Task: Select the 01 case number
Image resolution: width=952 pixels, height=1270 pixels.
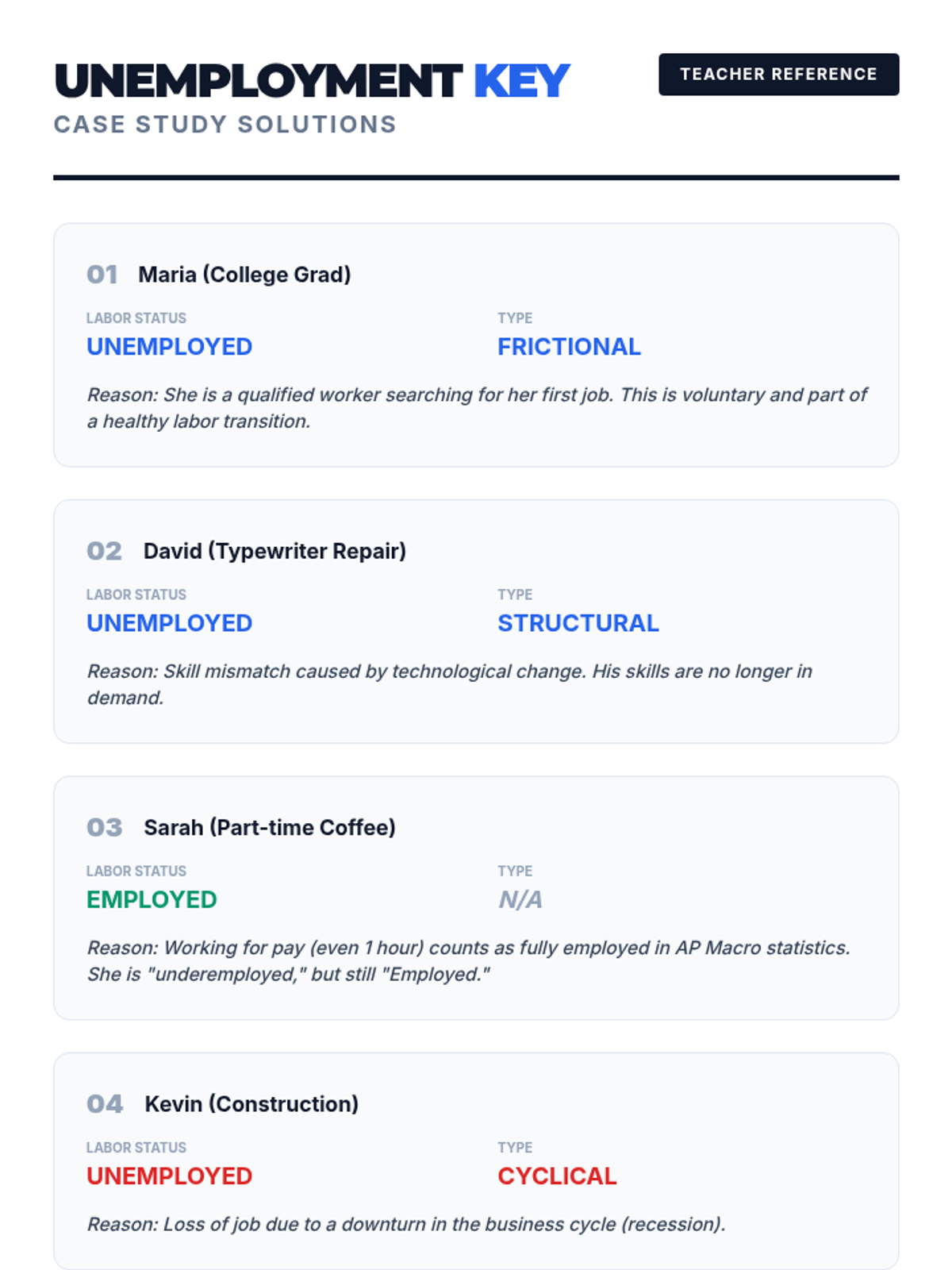Action: [102, 275]
